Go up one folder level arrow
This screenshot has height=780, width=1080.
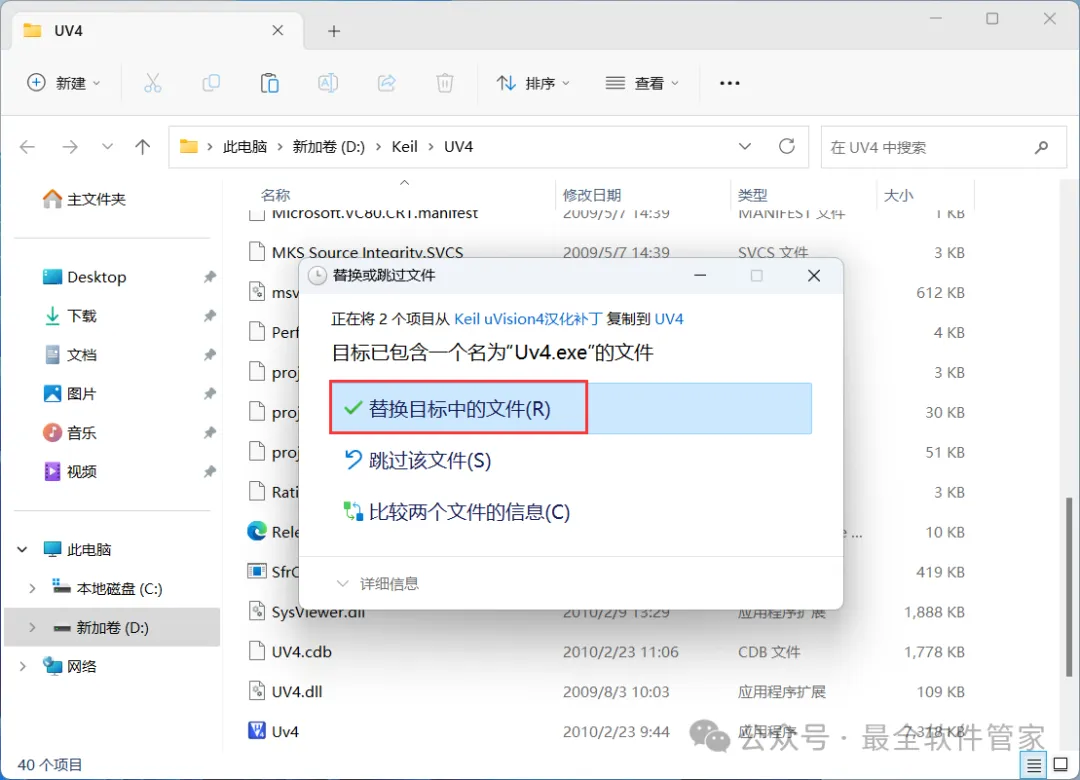143,147
